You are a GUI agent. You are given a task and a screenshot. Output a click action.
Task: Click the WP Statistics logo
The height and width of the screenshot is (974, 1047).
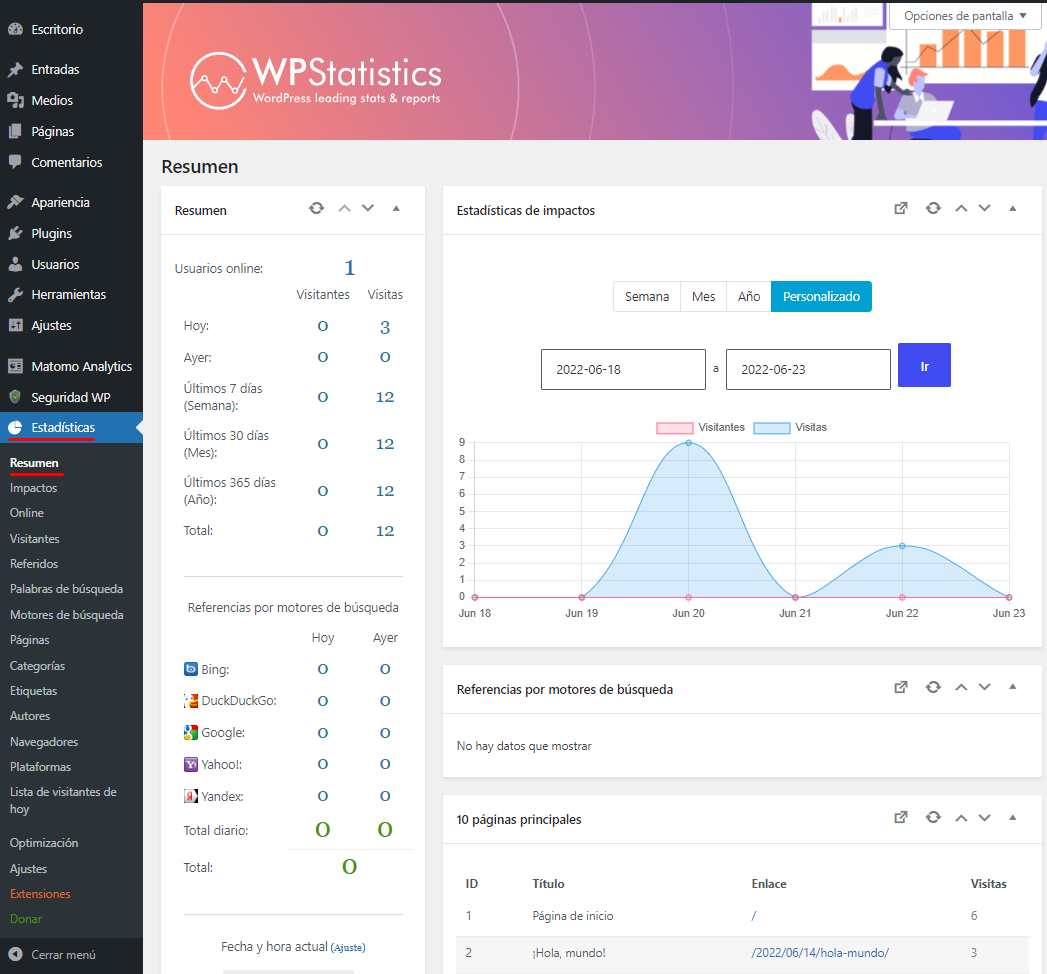pos(315,81)
